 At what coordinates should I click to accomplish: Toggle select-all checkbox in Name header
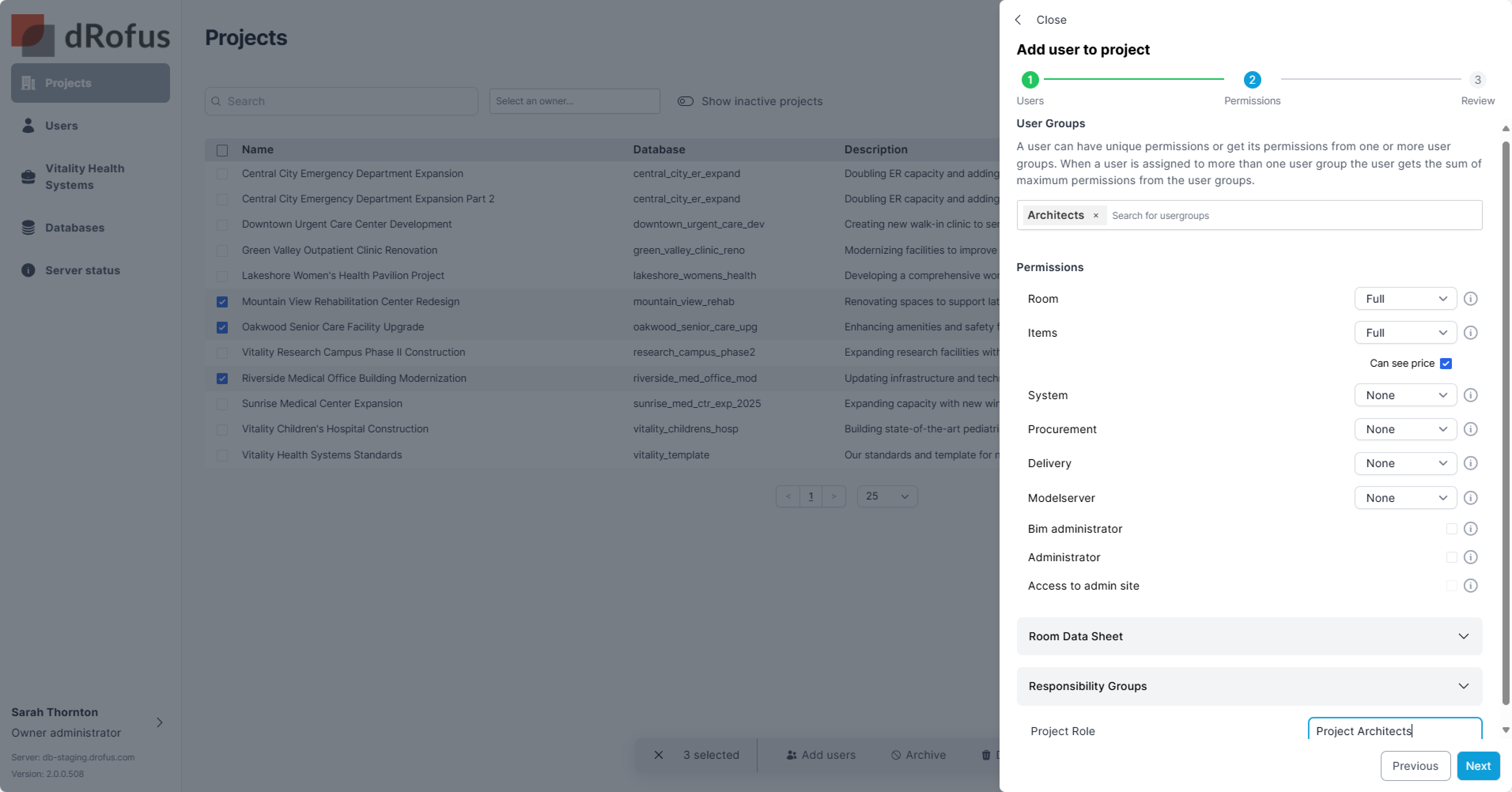coord(222,150)
